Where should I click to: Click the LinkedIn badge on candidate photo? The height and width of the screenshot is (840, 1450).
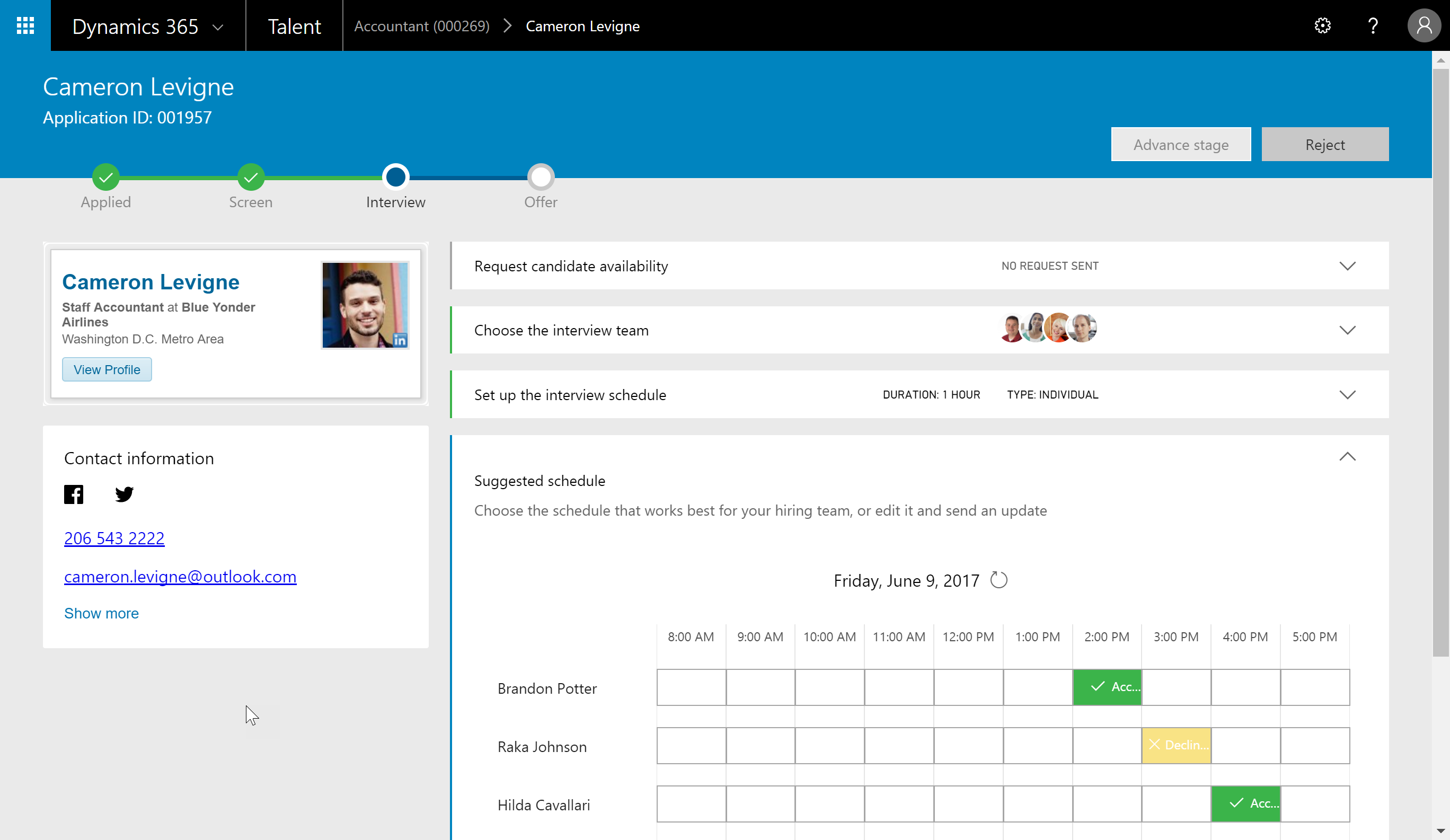point(399,340)
